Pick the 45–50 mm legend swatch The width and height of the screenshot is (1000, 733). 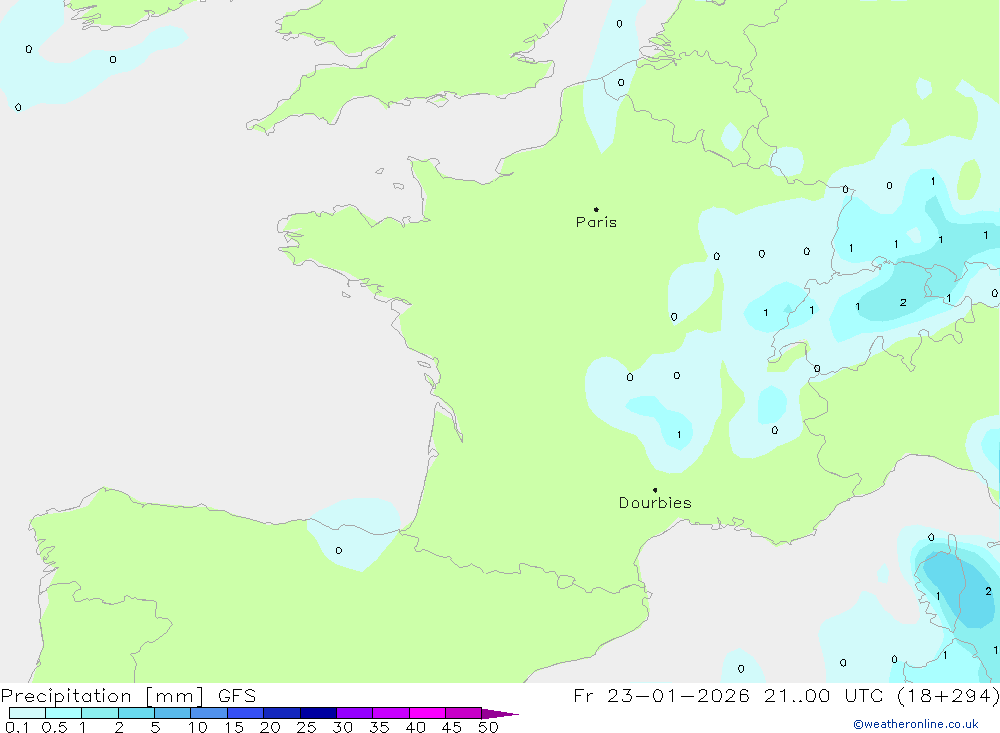coord(464,713)
